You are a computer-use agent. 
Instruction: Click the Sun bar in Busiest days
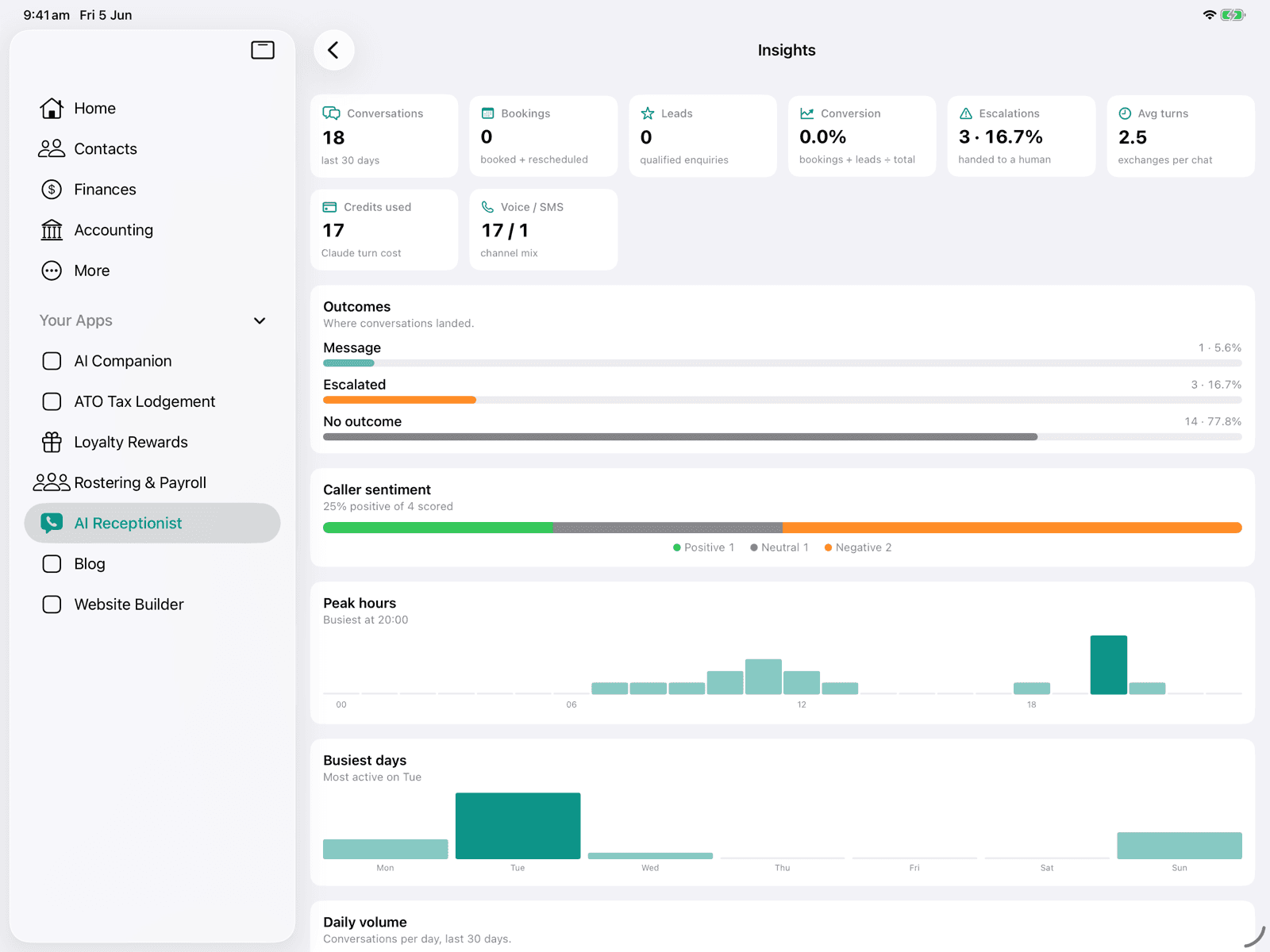pos(1180,846)
